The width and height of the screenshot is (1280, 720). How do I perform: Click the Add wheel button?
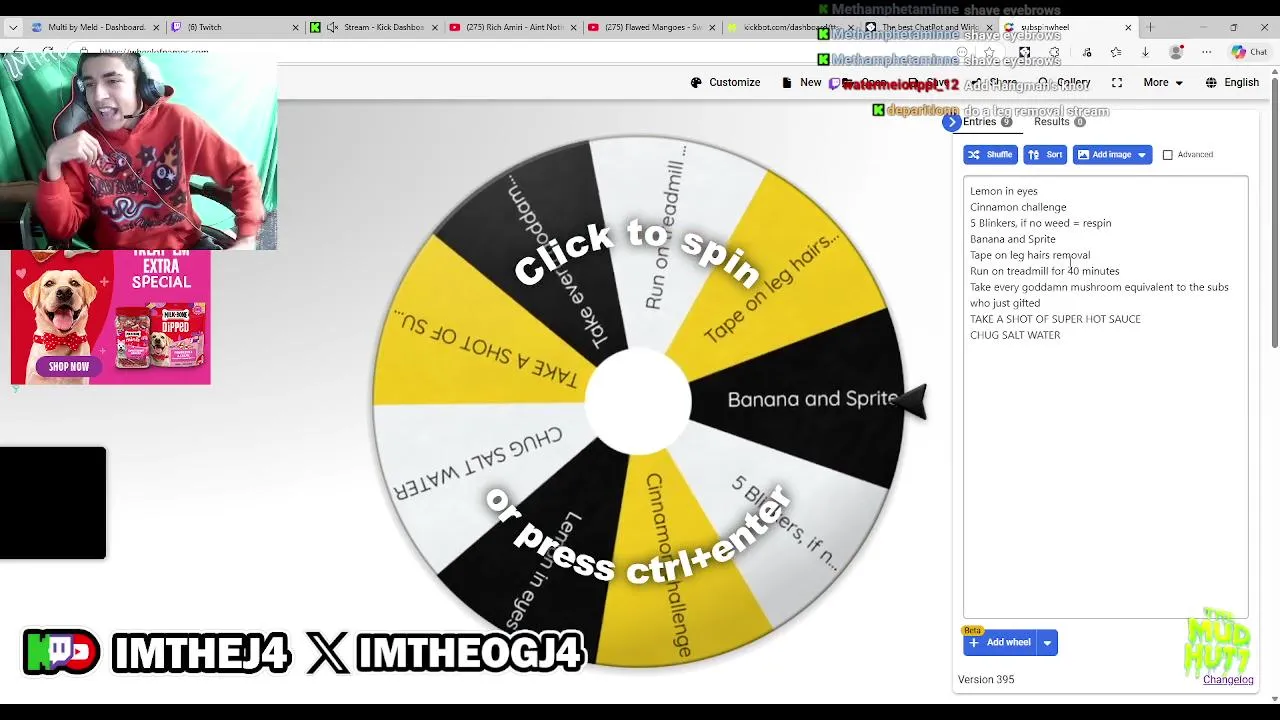point(1000,643)
